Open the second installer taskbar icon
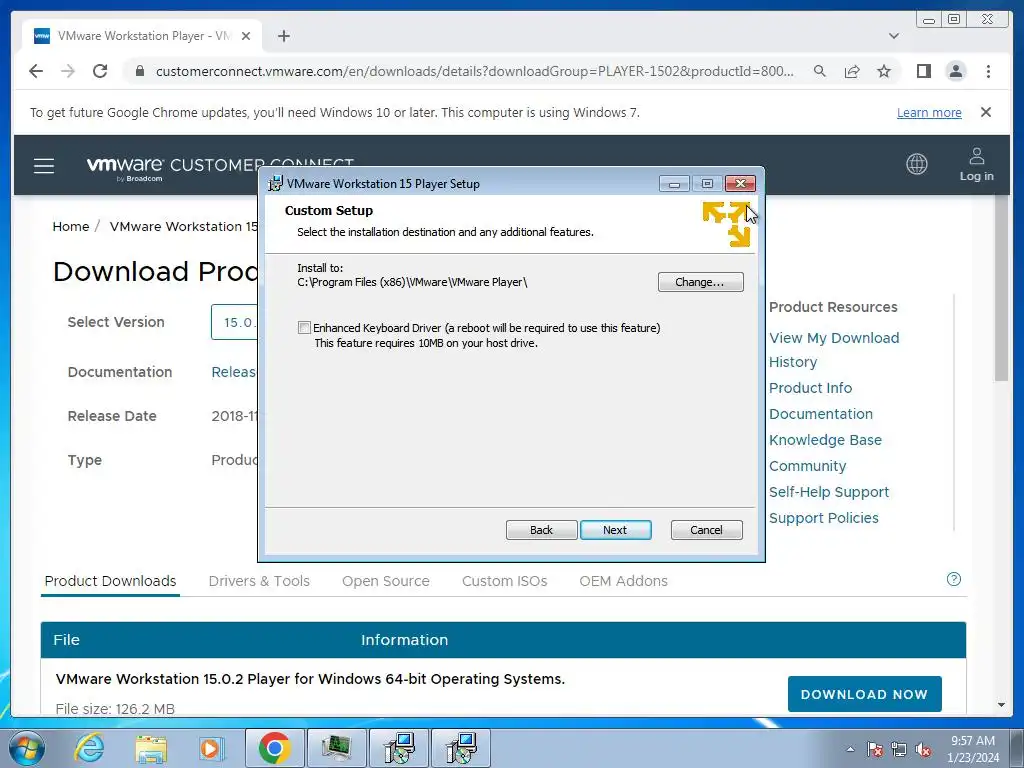1024x768 pixels. 461,748
